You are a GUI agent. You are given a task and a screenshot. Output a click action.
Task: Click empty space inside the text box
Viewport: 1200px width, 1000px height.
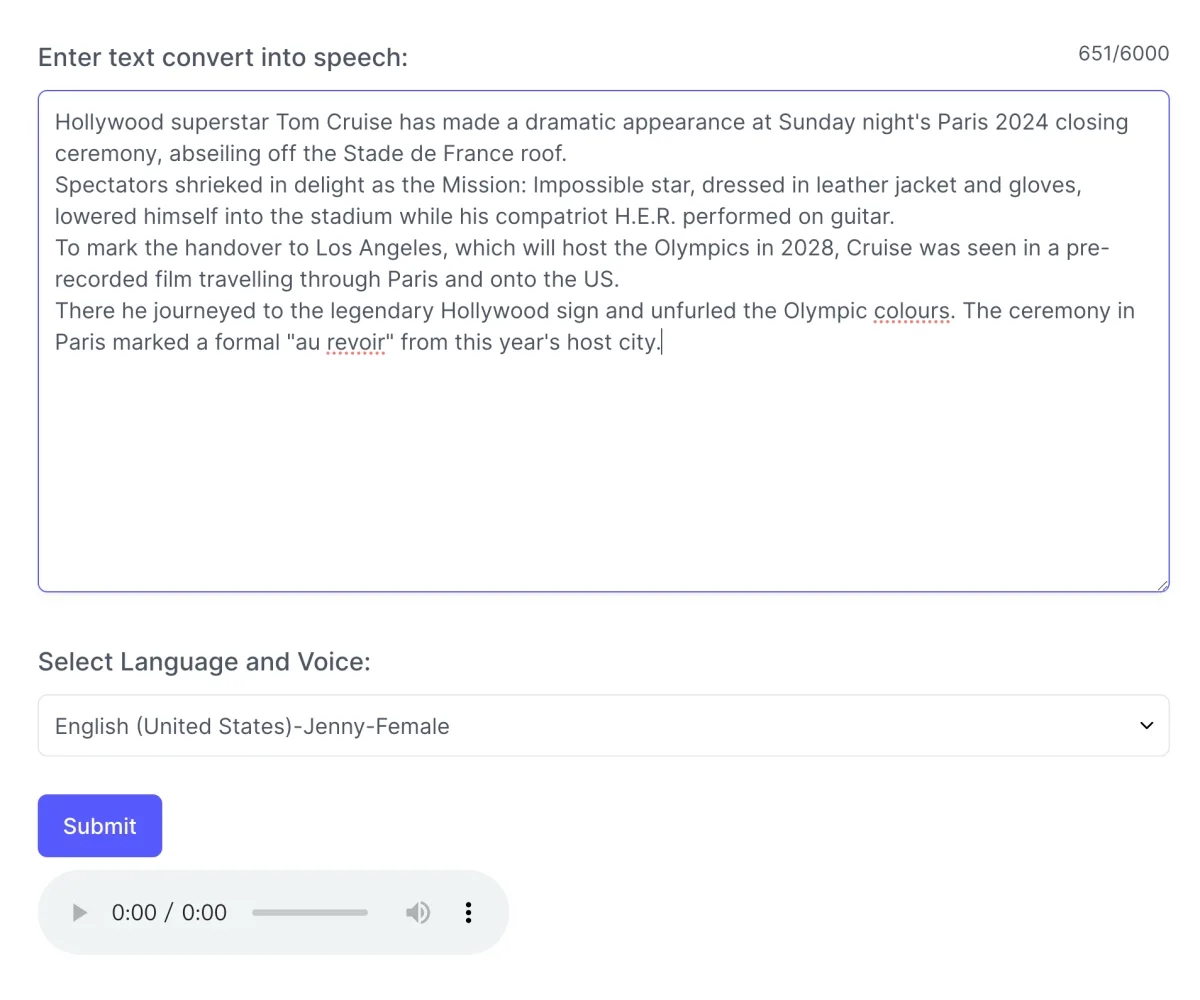[x=600, y=470]
